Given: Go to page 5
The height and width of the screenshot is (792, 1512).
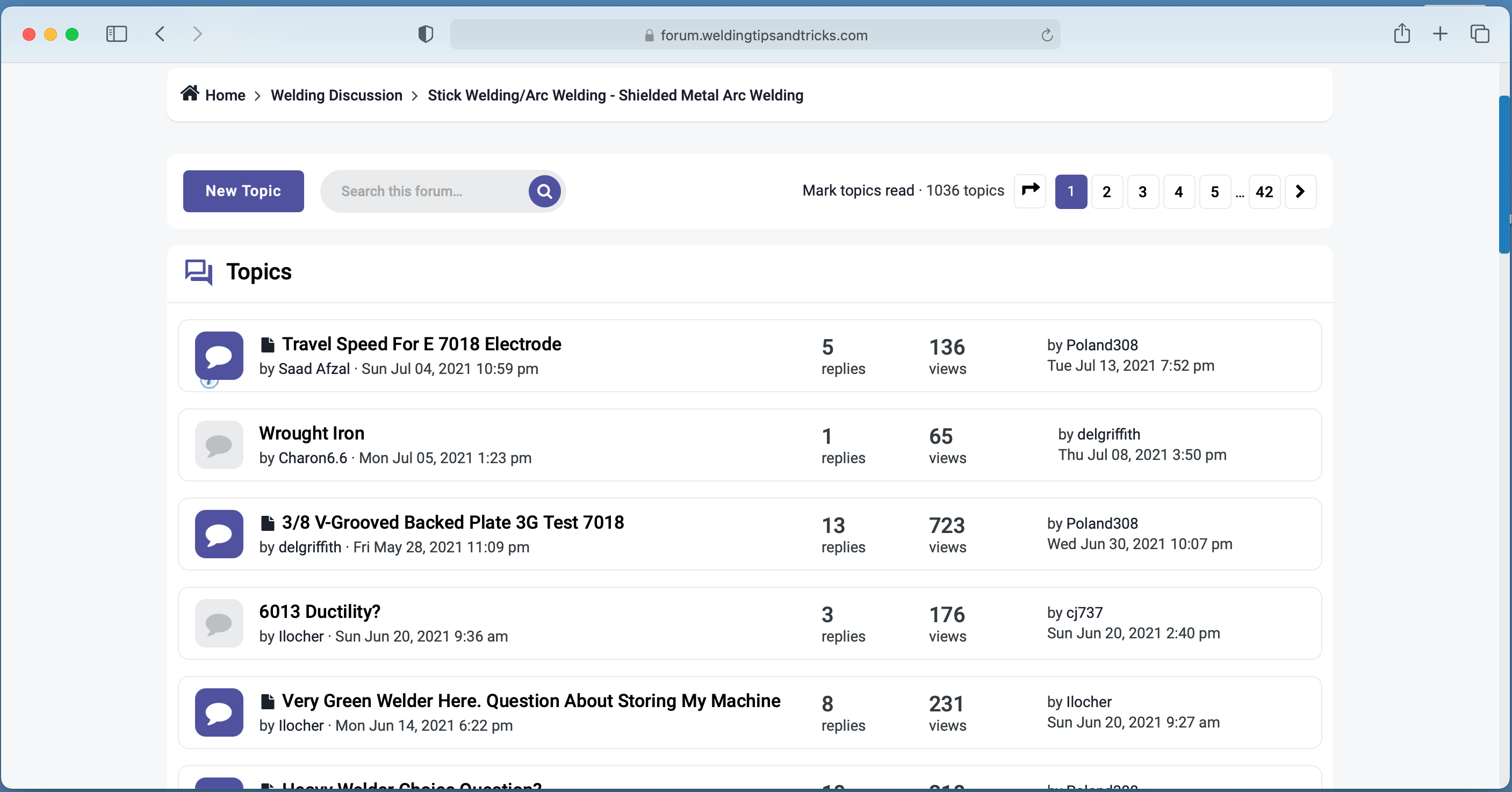Looking at the screenshot, I should click(1214, 191).
